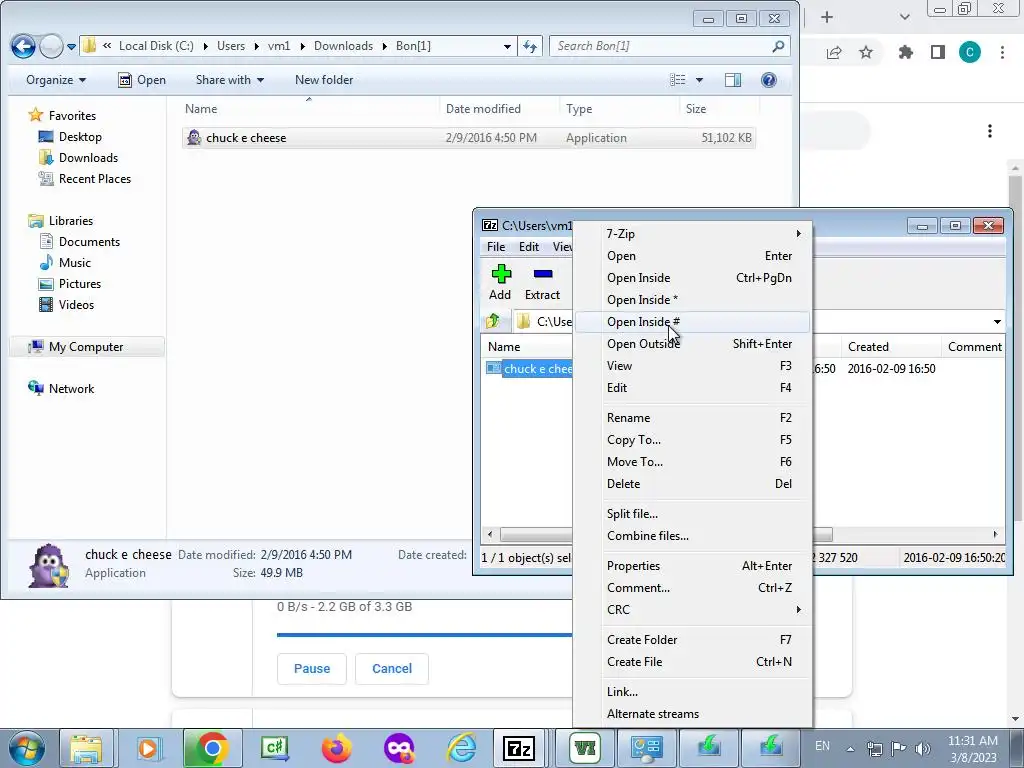Open the File menu in 7-Zip
This screenshot has height=768, width=1024.
tap(496, 247)
